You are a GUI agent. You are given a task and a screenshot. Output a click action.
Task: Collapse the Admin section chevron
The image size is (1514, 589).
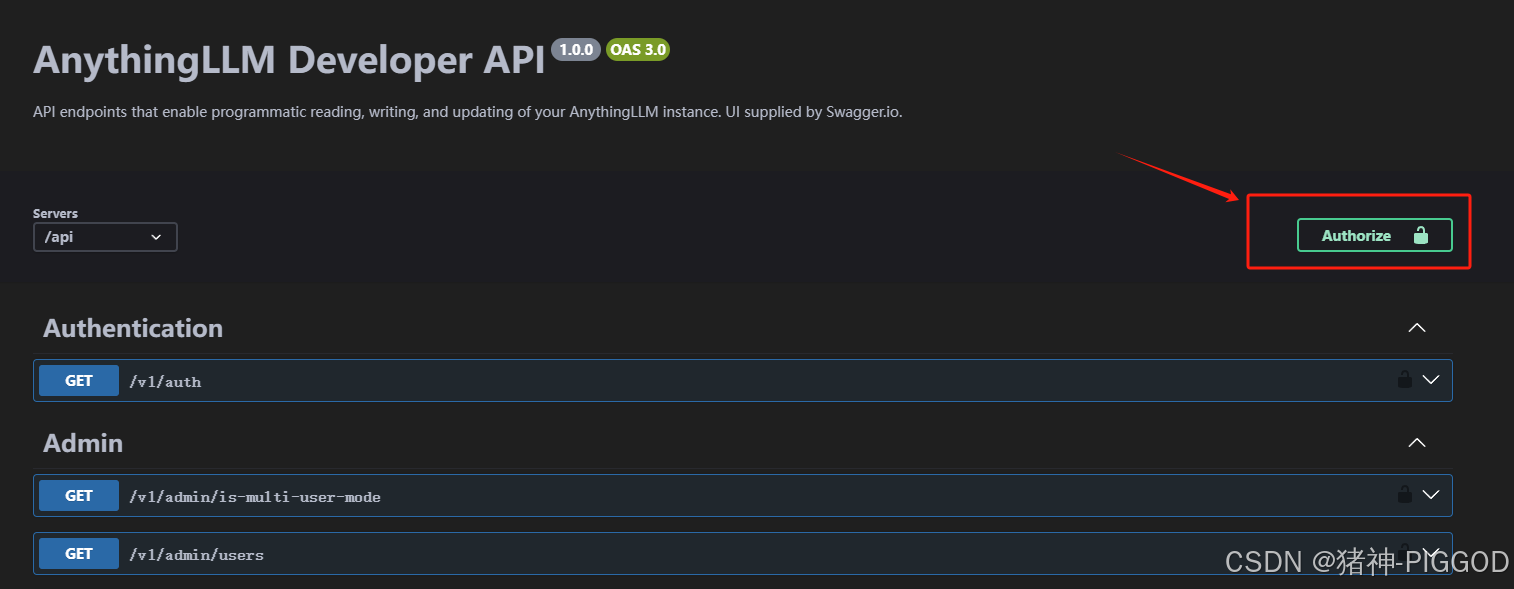(x=1416, y=443)
